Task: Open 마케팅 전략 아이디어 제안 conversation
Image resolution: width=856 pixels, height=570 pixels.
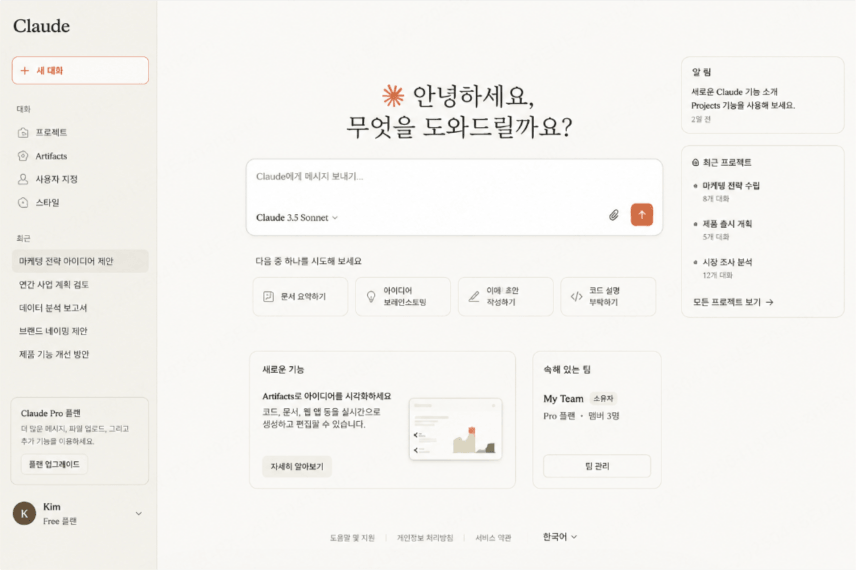Action: point(80,261)
